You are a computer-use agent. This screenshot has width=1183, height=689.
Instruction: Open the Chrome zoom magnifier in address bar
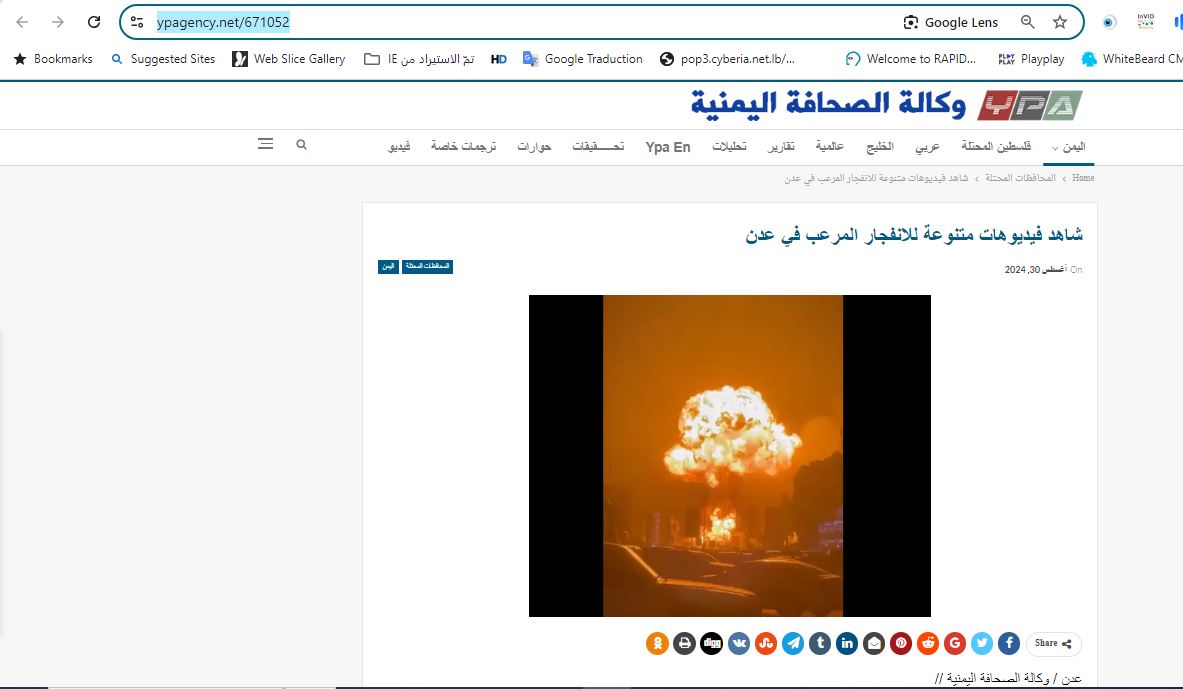pos(1027,22)
